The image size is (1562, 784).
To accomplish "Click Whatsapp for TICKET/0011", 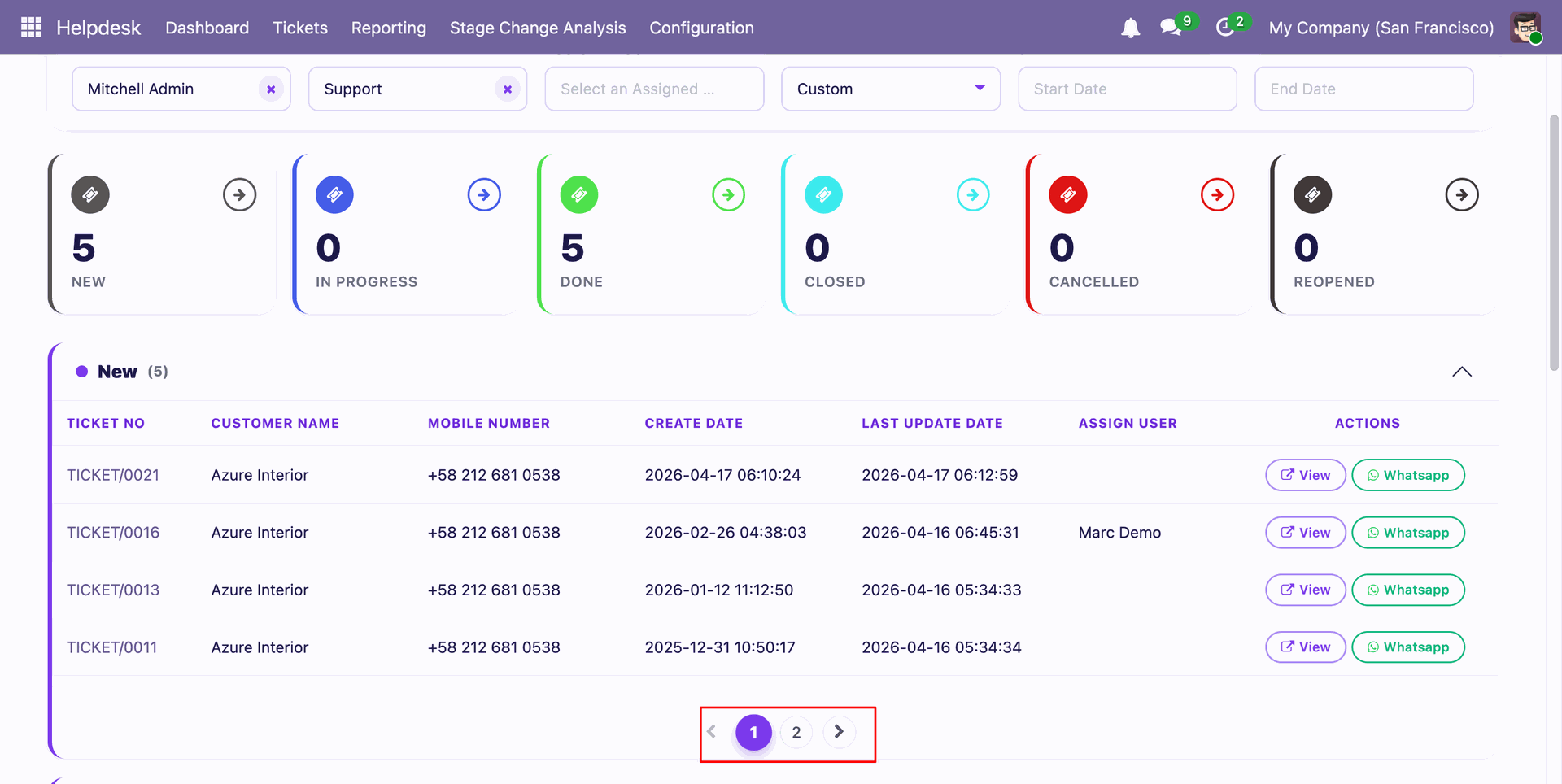I will click(x=1408, y=647).
